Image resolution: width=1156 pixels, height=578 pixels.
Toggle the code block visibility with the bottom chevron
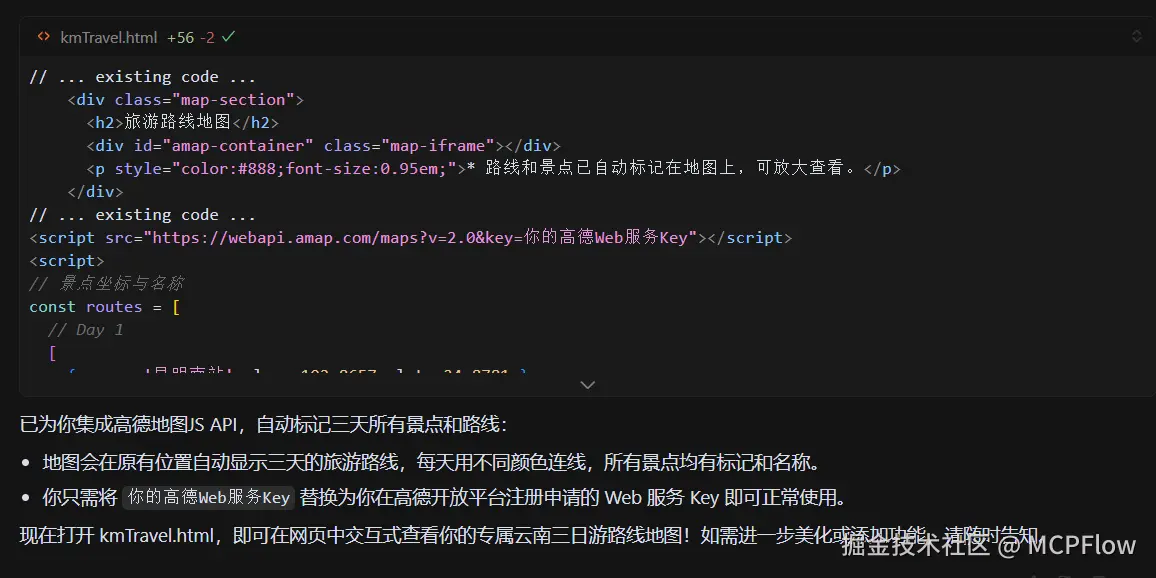pos(588,384)
